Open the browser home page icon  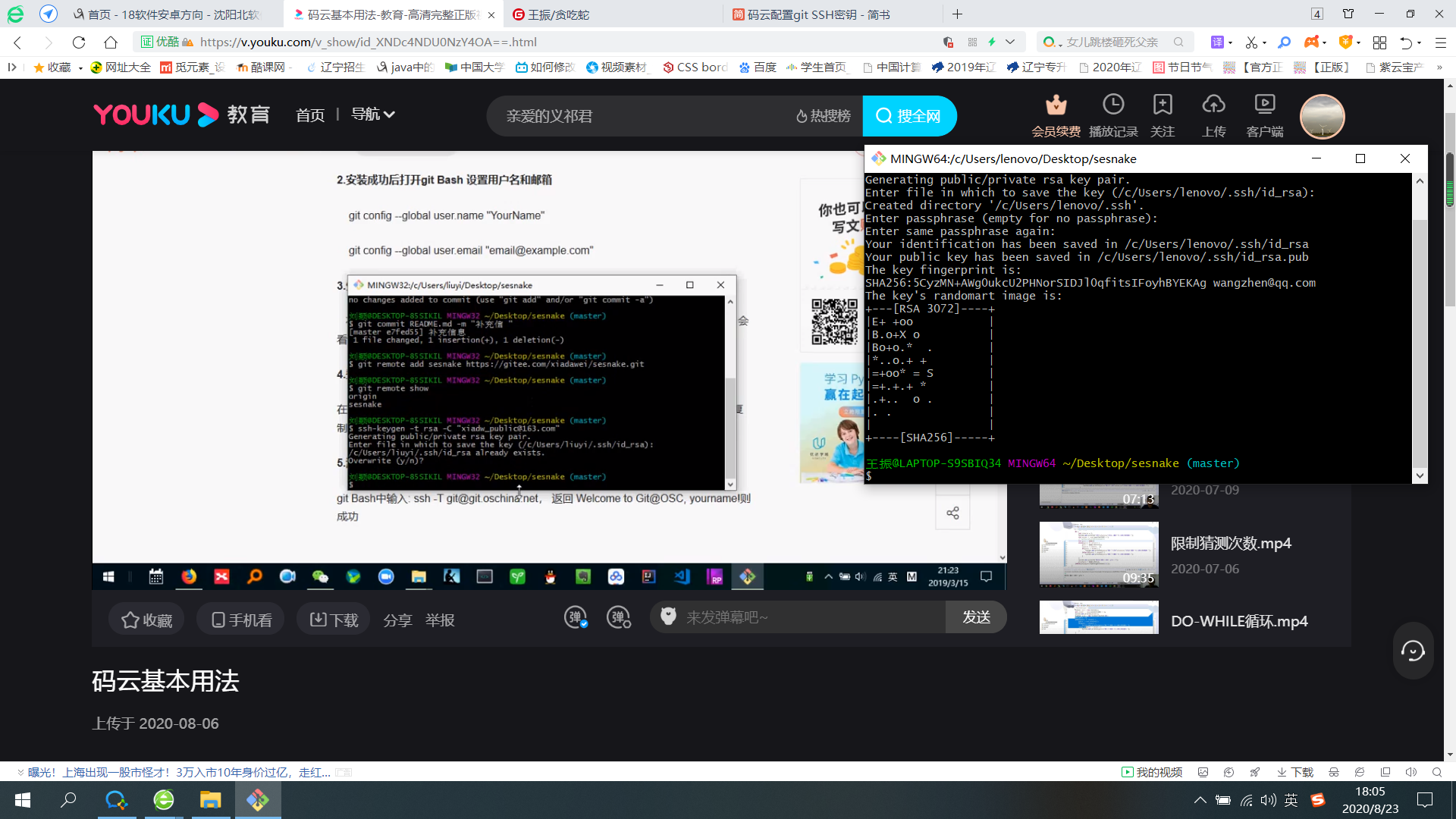coord(111,42)
